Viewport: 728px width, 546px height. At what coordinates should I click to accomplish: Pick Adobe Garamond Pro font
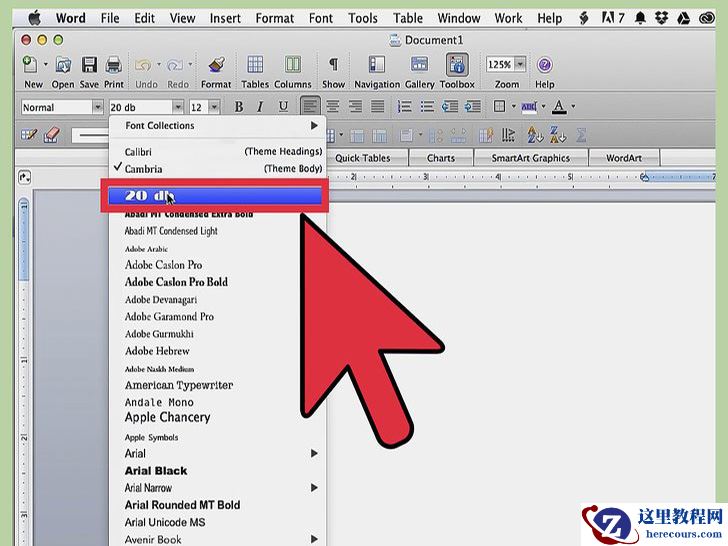pos(169,317)
